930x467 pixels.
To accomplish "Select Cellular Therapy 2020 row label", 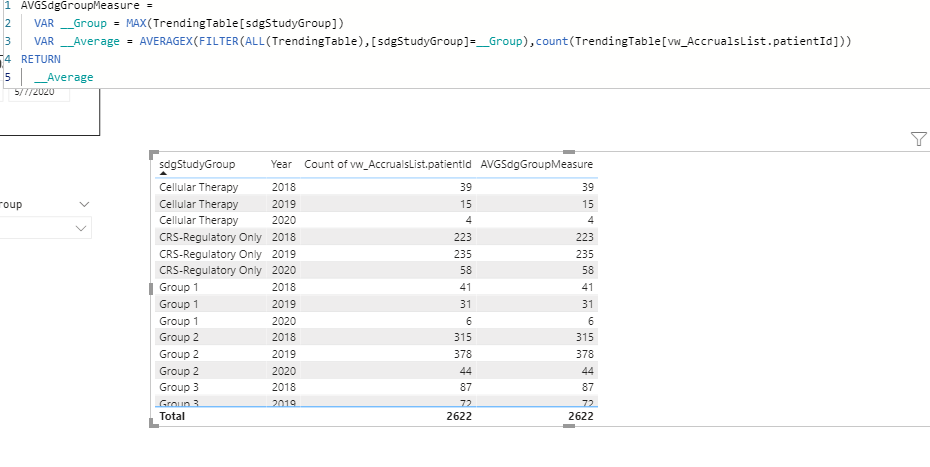I will 199,220.
